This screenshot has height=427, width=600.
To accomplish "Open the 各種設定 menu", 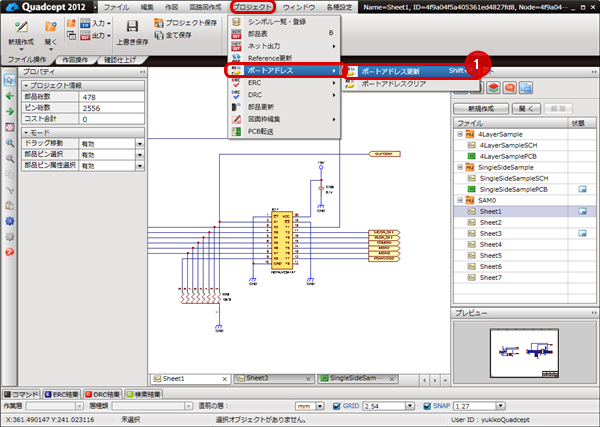I will (x=339, y=7).
